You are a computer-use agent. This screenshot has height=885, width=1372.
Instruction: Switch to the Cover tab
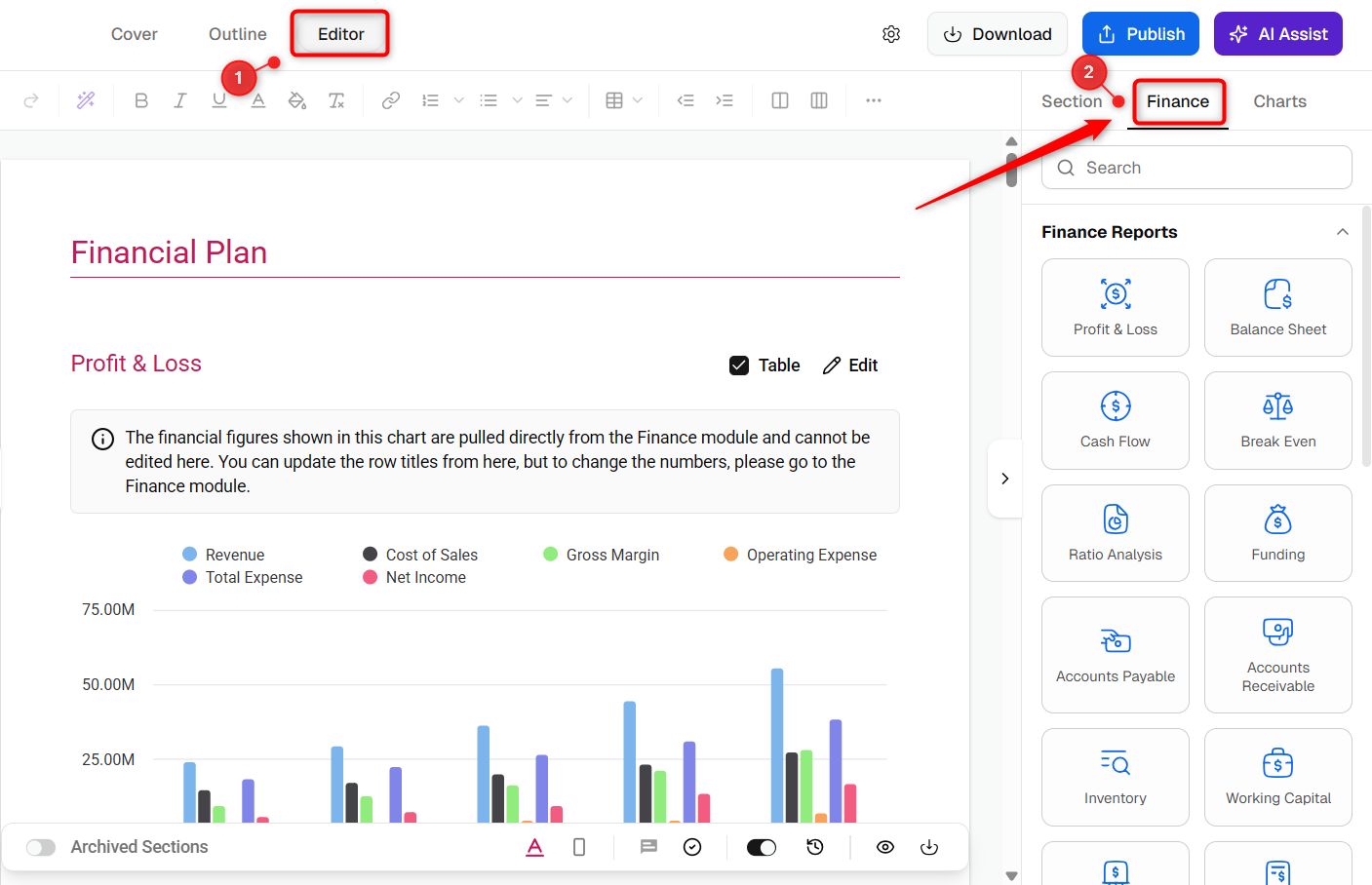click(x=135, y=34)
